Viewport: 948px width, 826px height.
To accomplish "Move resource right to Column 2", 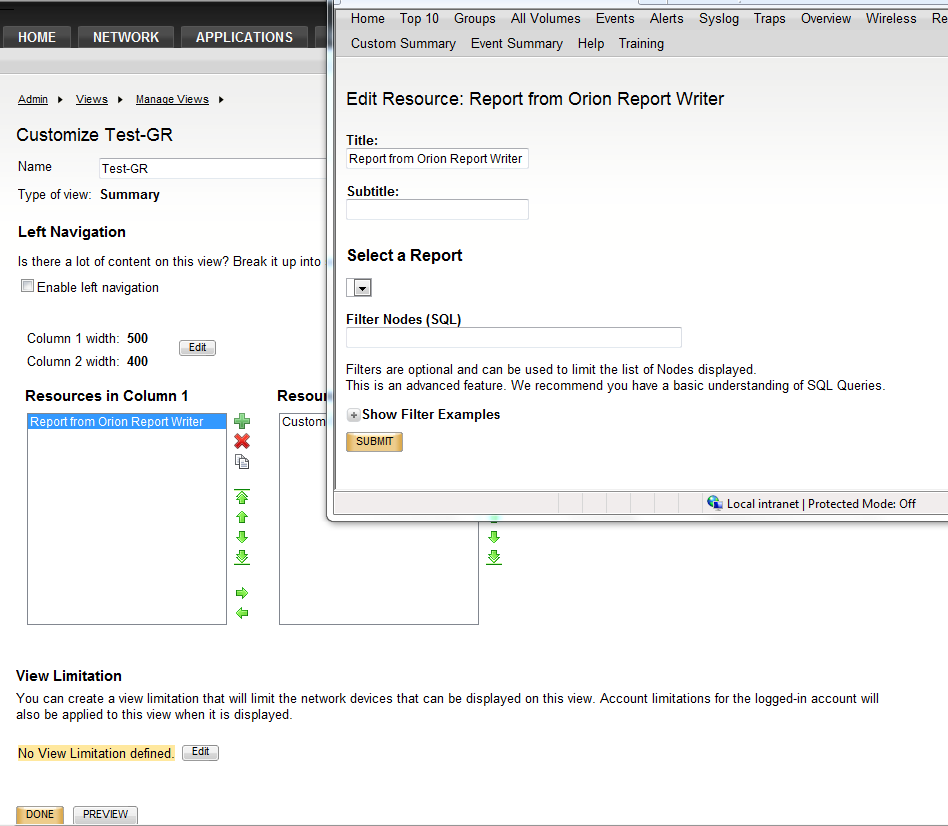I will pos(242,593).
